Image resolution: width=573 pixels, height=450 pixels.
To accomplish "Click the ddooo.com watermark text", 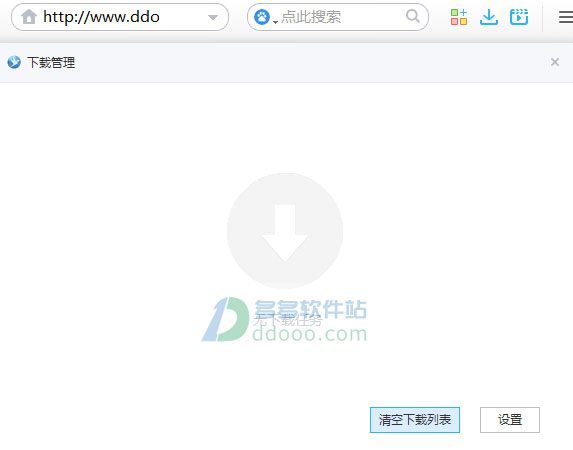I will tap(310, 334).
